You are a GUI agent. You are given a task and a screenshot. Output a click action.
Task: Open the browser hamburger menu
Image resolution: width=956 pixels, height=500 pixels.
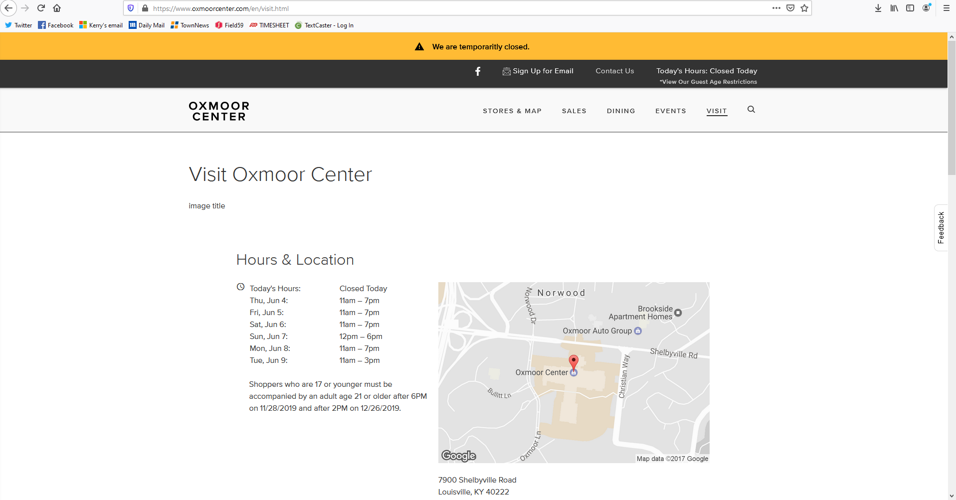pyautogui.click(x=946, y=8)
